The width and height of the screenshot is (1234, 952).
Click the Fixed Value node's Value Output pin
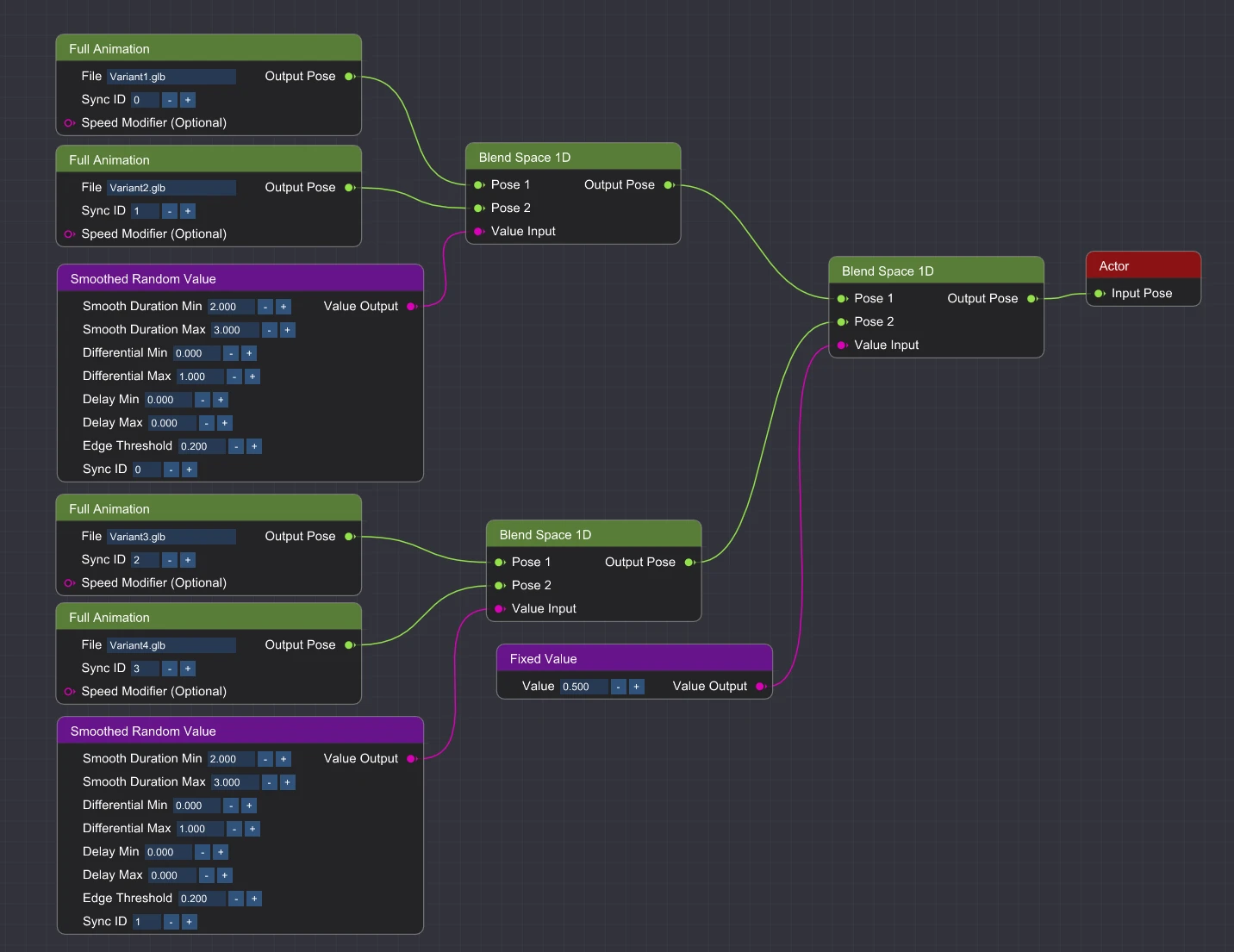tap(760, 687)
